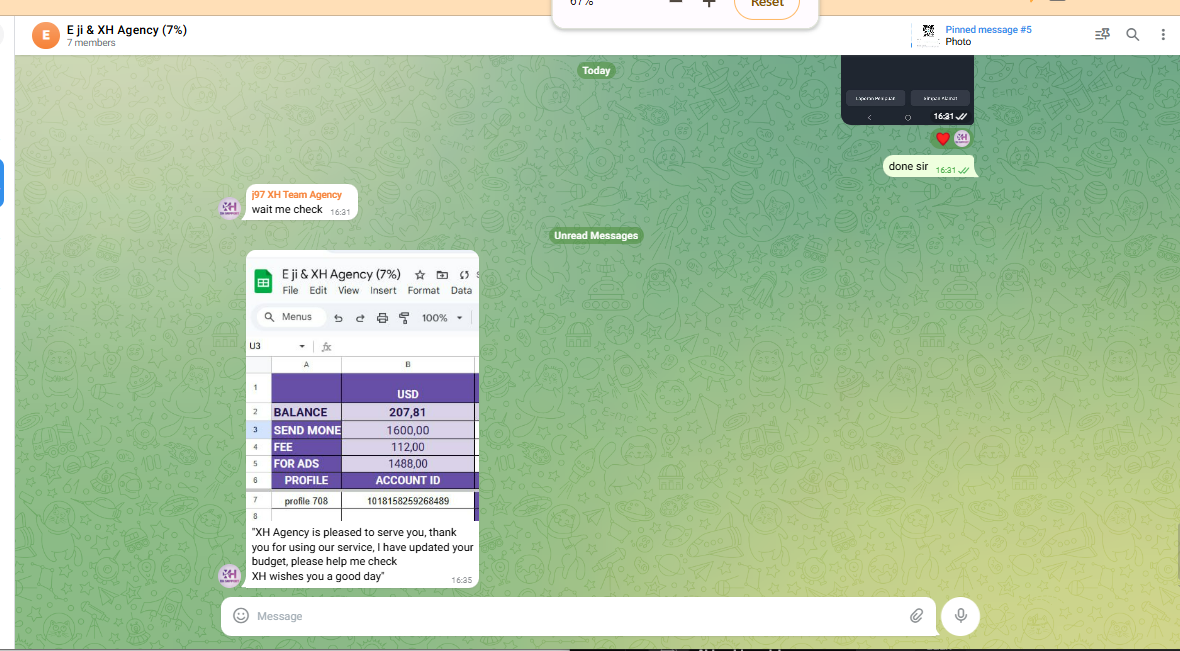Open the pinned messages list icon
Viewport: 1180px width, 651px height.
coord(1102,35)
